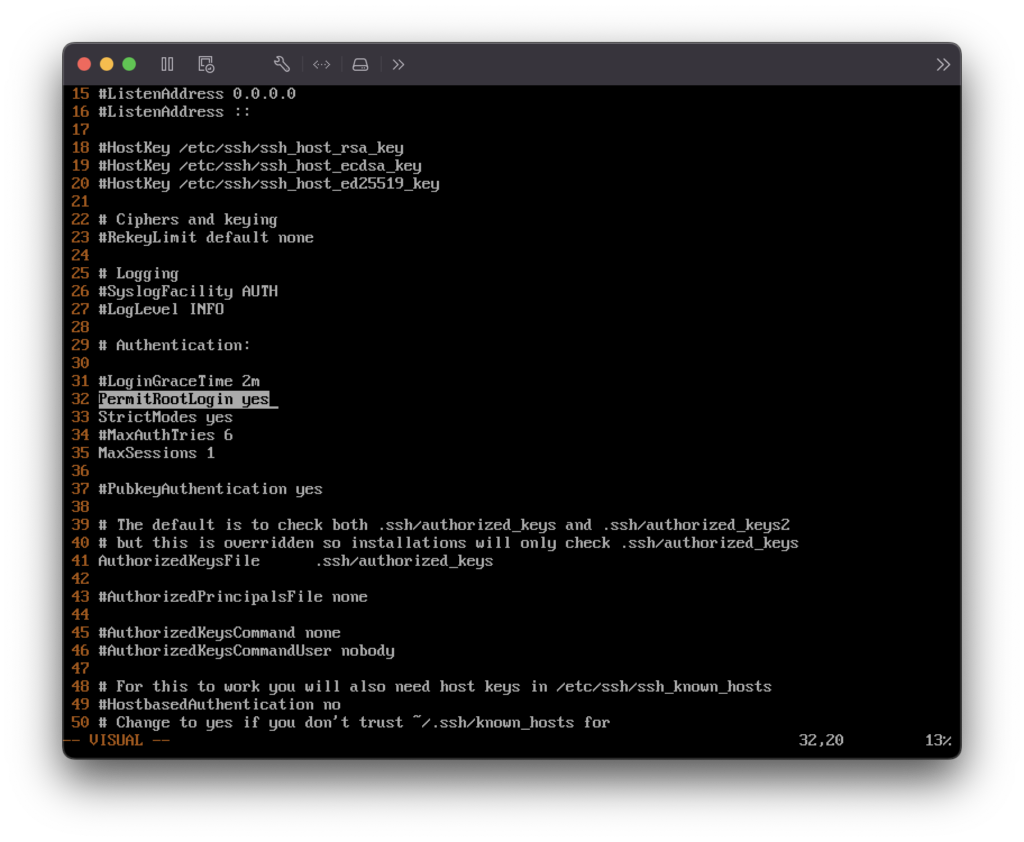Pause the virtual machine

[167, 64]
